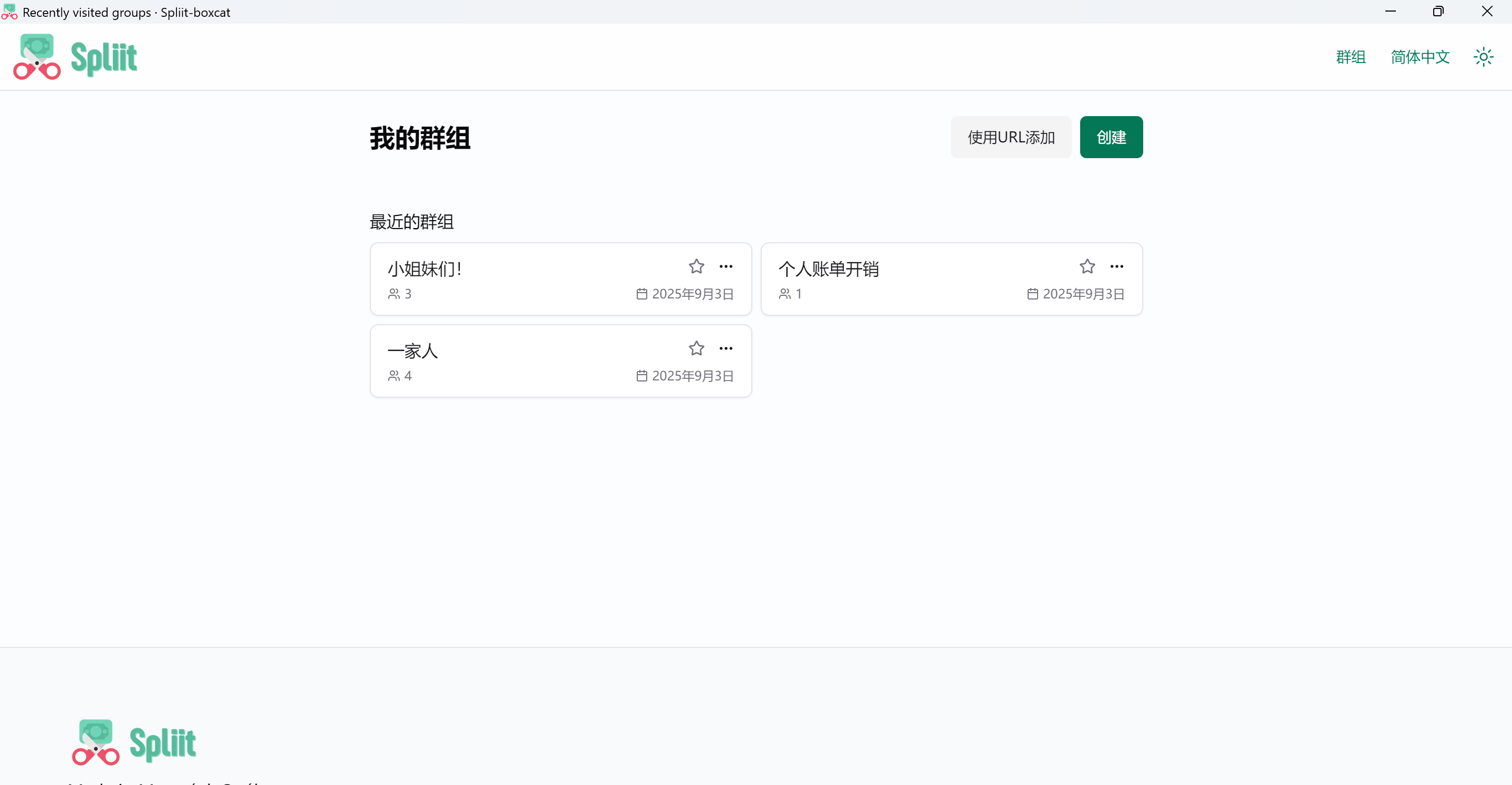Open the 简体中文 language selector
Viewport: 1512px width, 785px height.
coord(1420,57)
